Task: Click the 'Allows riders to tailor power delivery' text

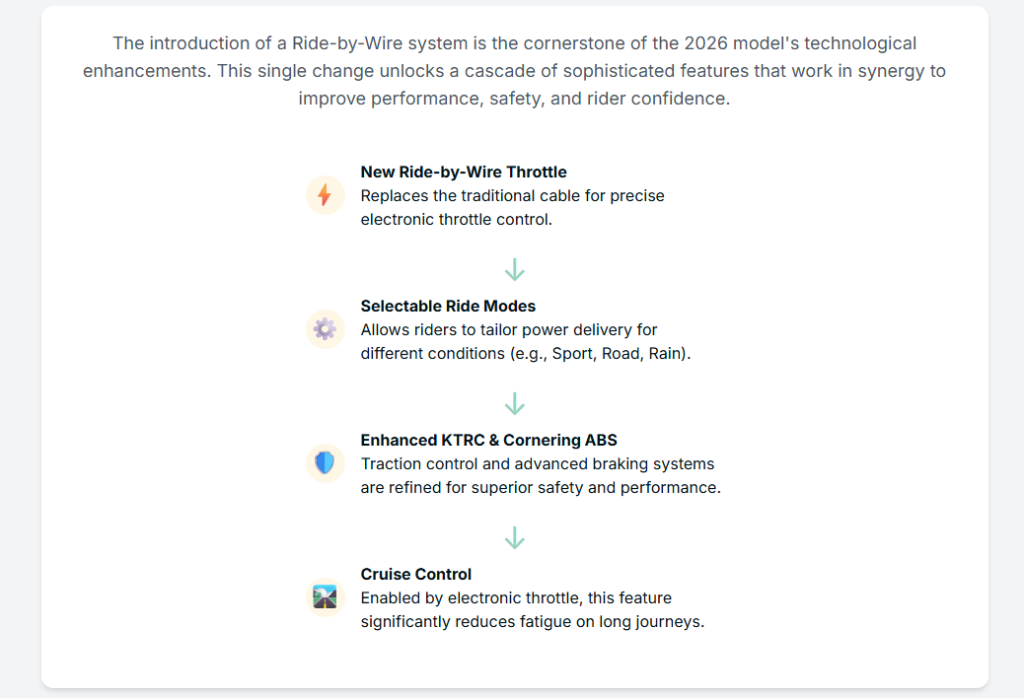Action: click(x=509, y=330)
